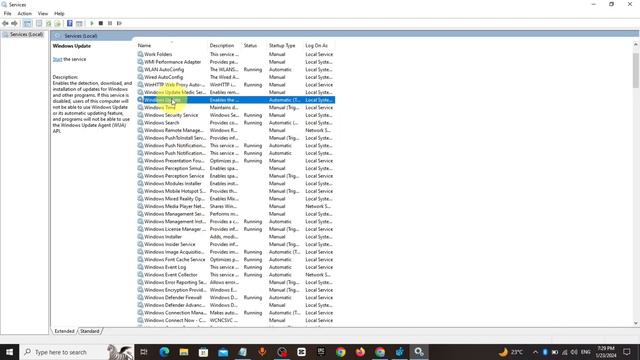Screen dimensions: 640x360
Task: Click the Stop Service square icon
Action: pos(101,23)
